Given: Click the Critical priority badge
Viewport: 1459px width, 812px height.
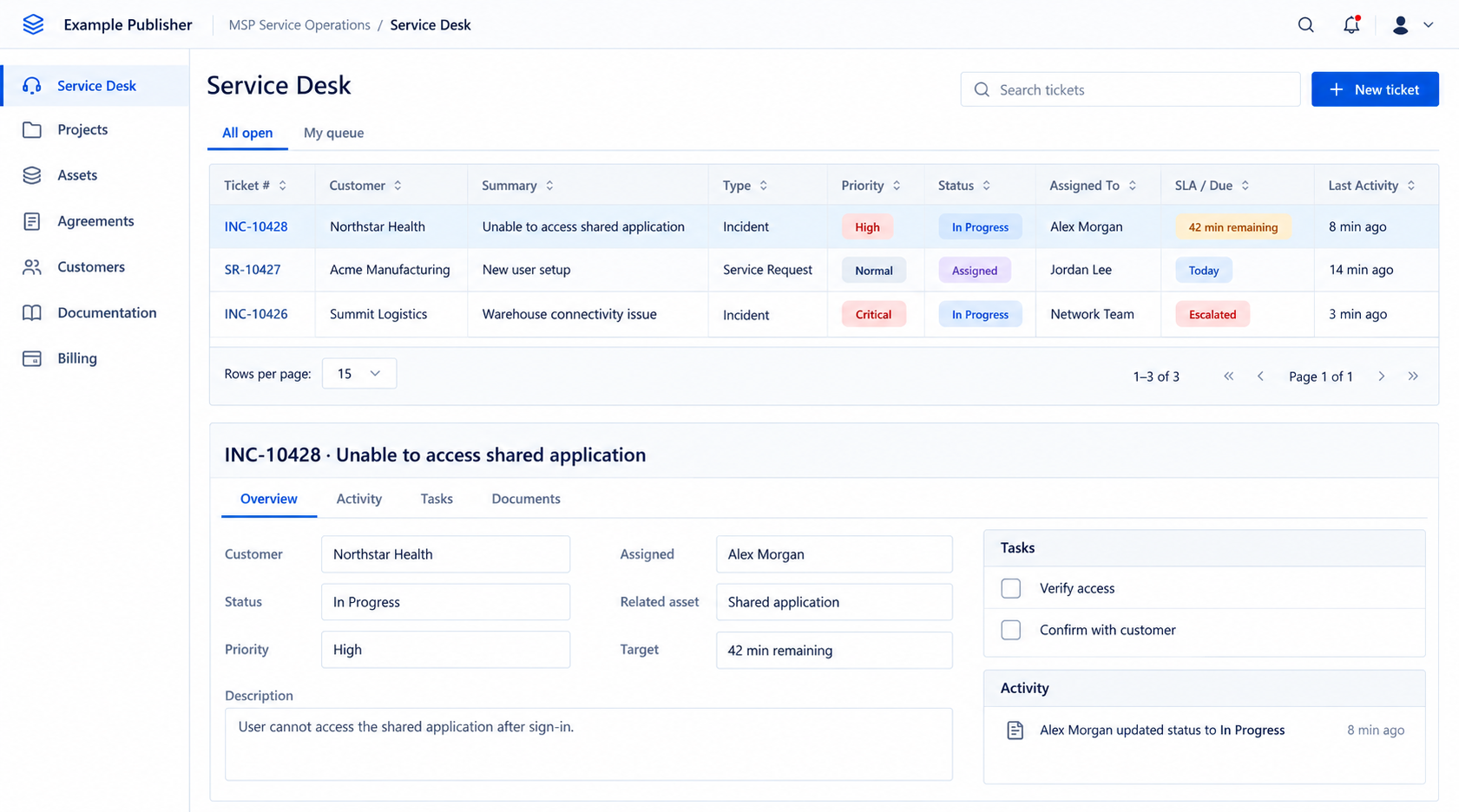Looking at the screenshot, I should [874, 314].
